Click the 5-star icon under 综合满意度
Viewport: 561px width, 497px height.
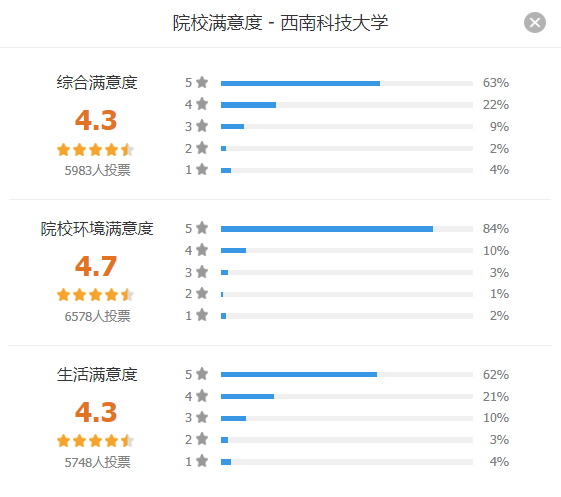202,82
